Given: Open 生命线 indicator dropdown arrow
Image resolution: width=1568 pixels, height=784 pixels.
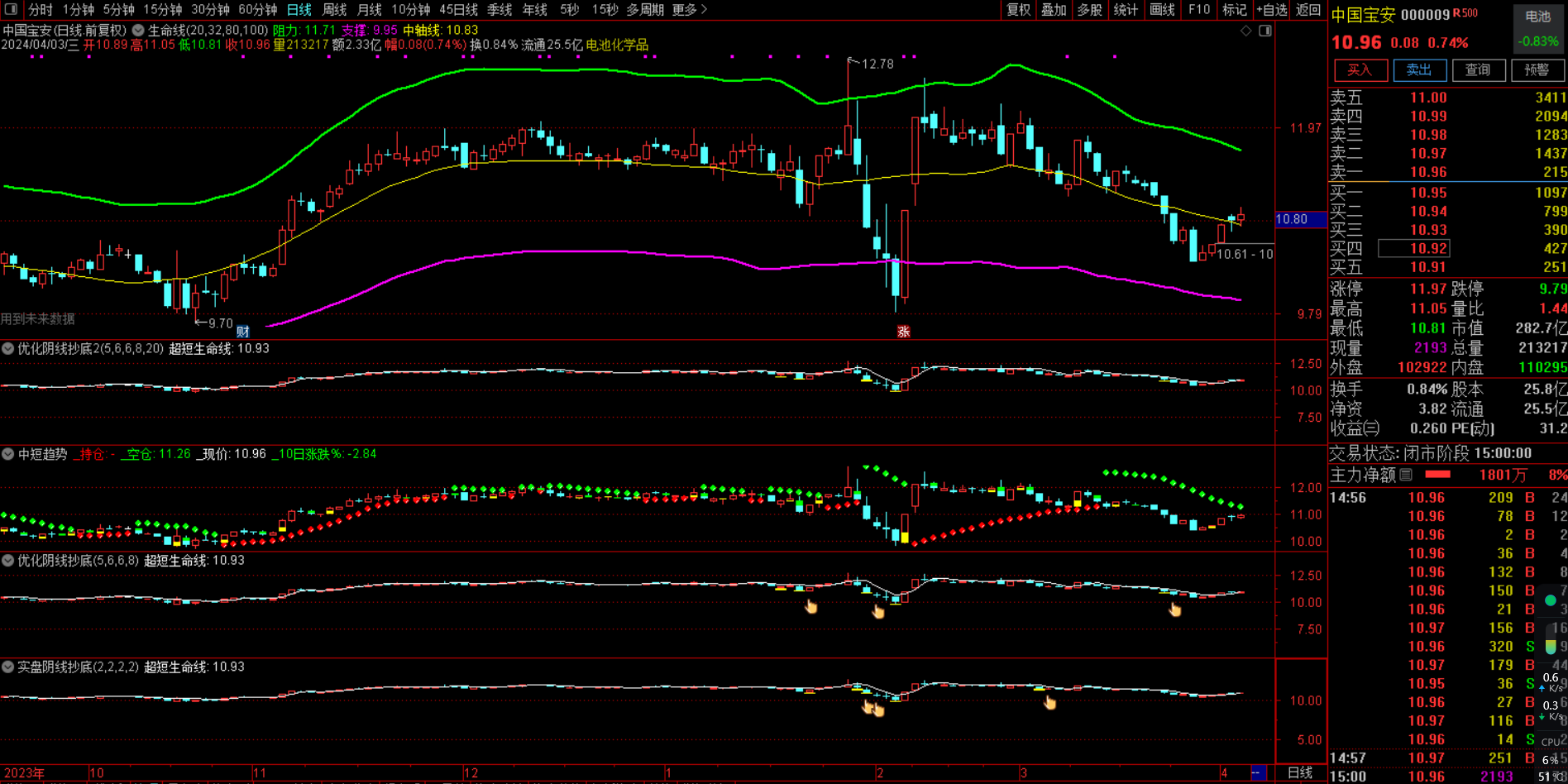Looking at the screenshot, I should pos(138,30).
